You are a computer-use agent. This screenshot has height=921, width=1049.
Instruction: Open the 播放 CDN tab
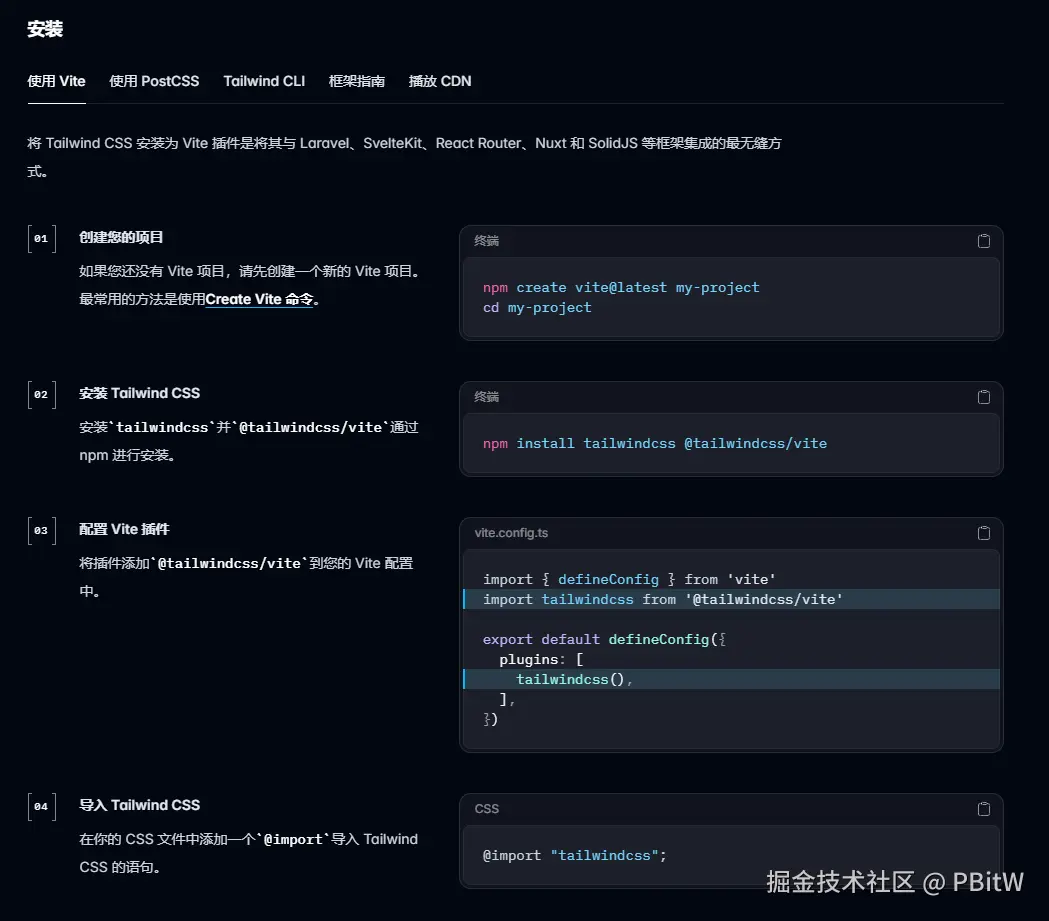pos(440,81)
